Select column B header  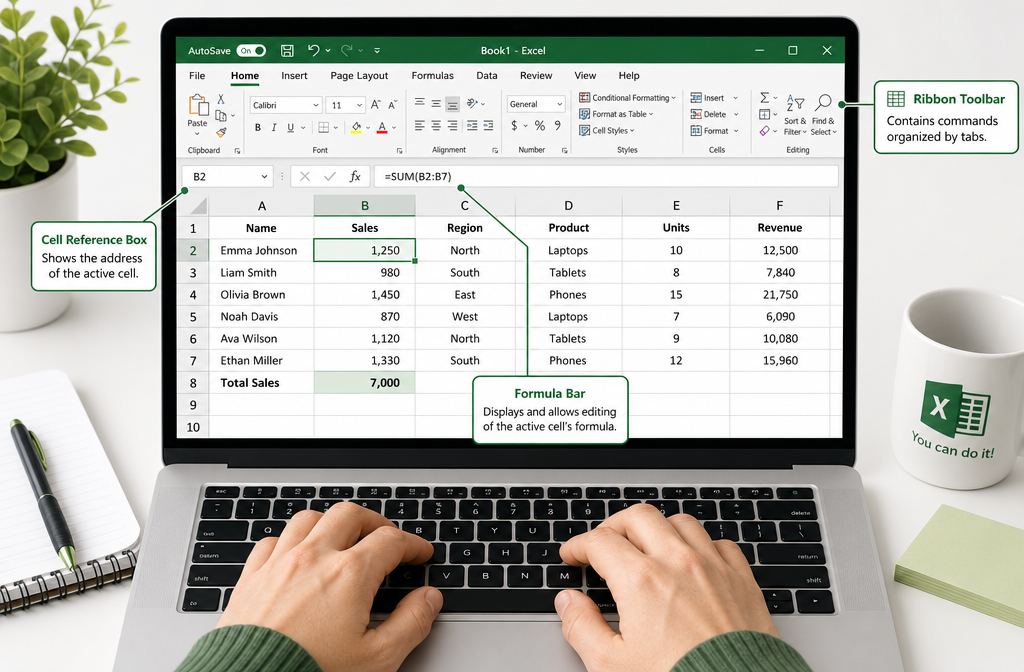364,206
